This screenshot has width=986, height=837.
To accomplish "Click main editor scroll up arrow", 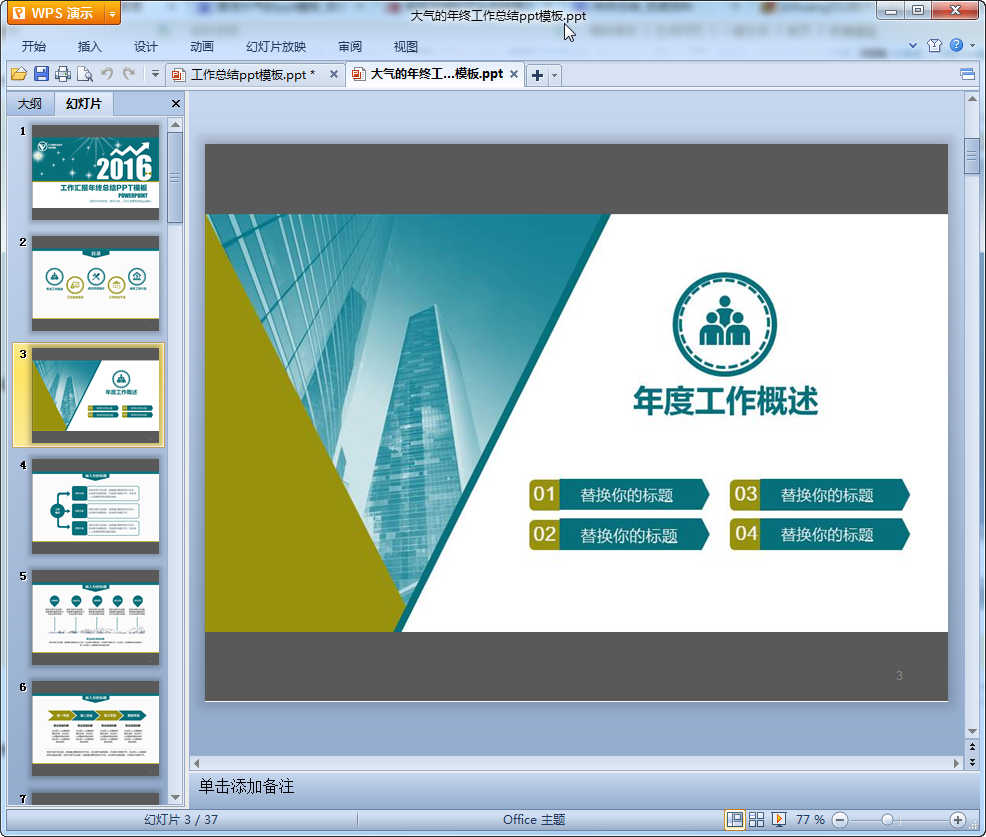I will [x=972, y=99].
